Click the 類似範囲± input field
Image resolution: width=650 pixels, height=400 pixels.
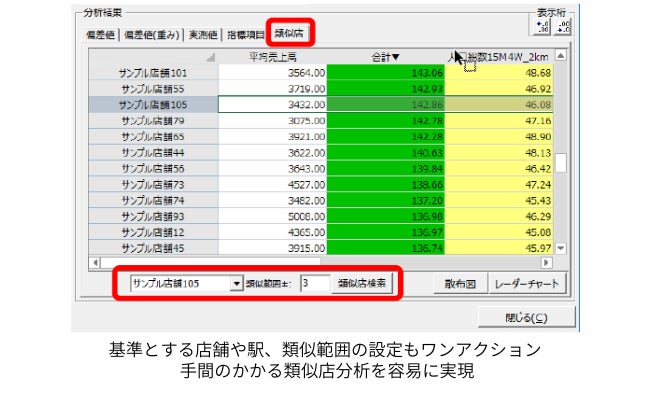click(315, 284)
